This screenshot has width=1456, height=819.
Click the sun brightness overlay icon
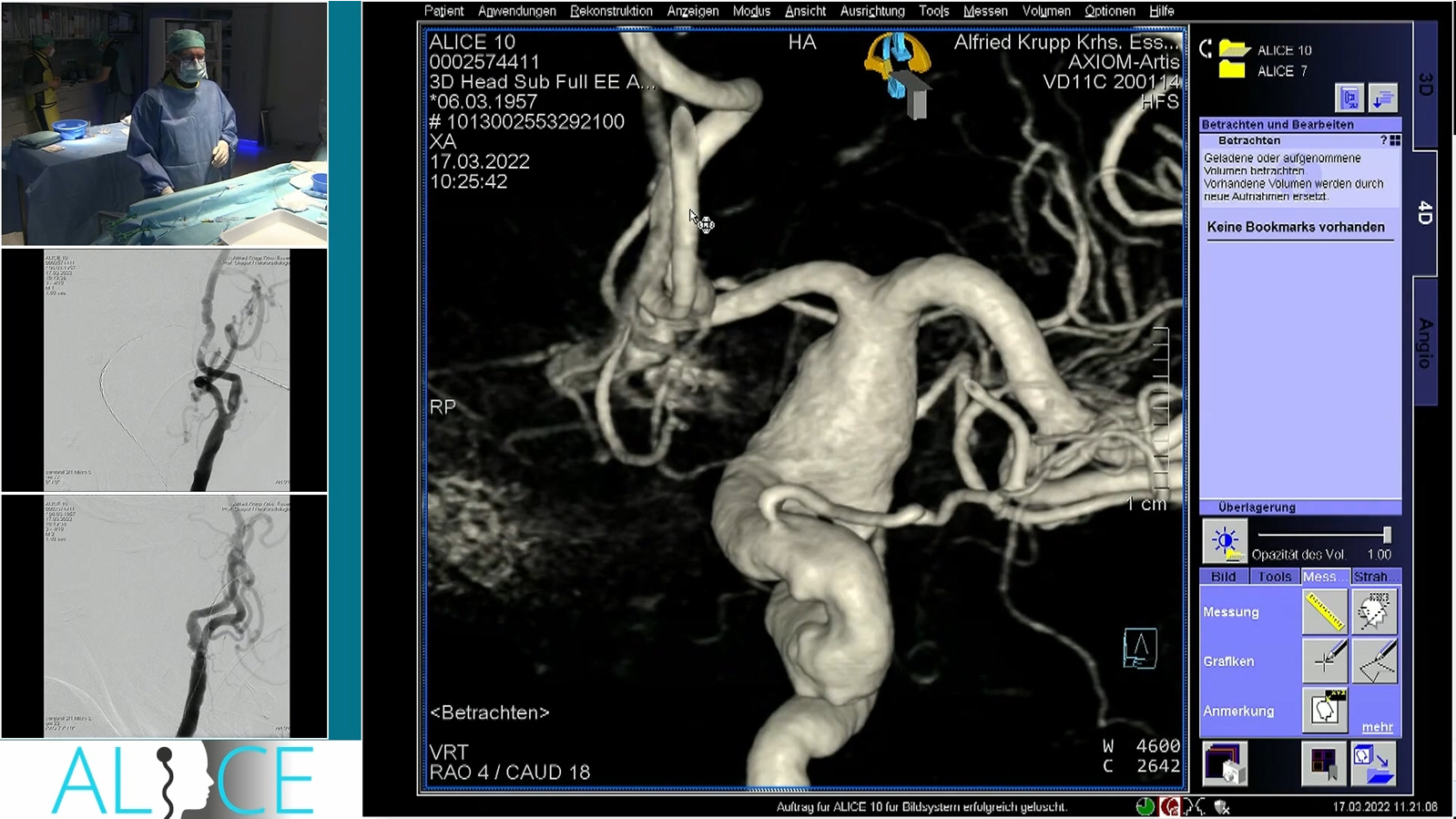(1225, 542)
